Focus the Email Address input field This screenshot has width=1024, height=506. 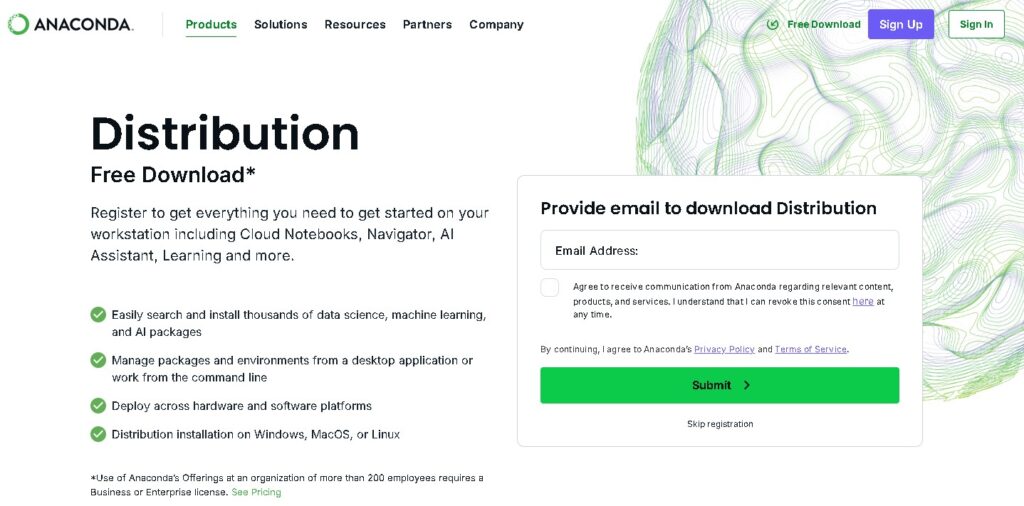coord(719,250)
